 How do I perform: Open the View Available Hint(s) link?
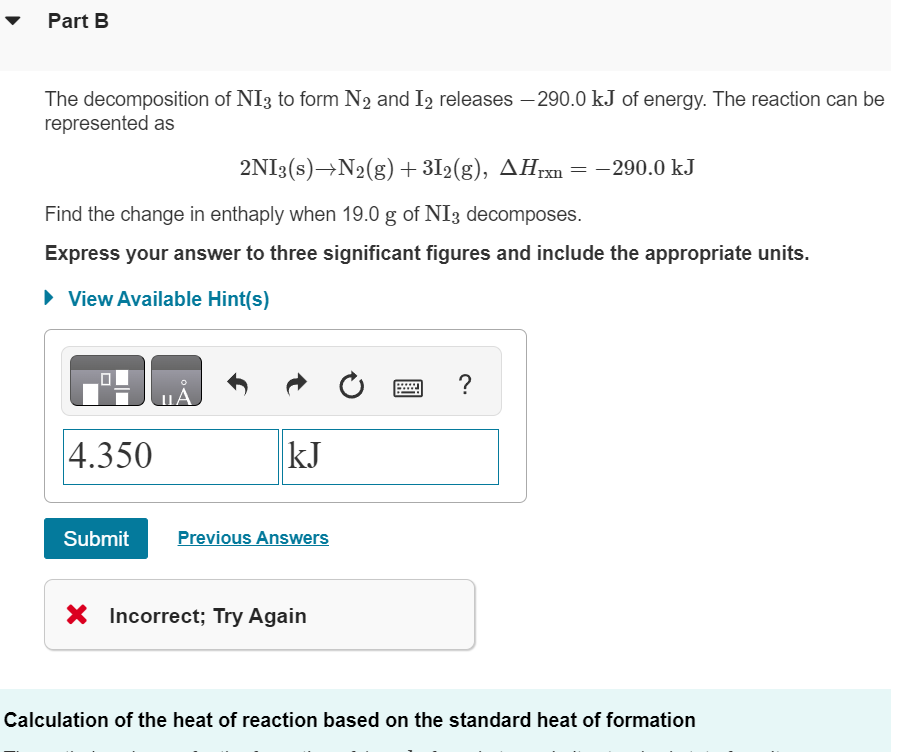[165, 298]
